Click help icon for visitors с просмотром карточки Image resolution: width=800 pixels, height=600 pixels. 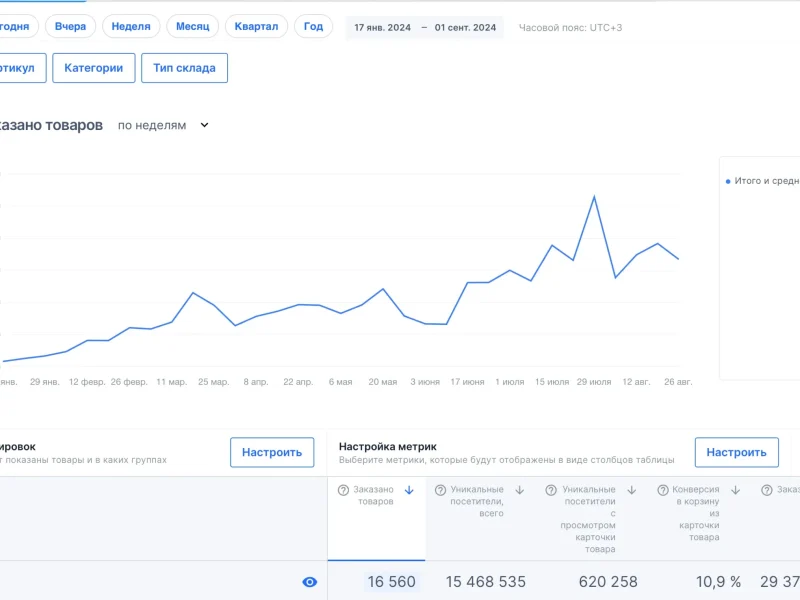tap(552, 490)
